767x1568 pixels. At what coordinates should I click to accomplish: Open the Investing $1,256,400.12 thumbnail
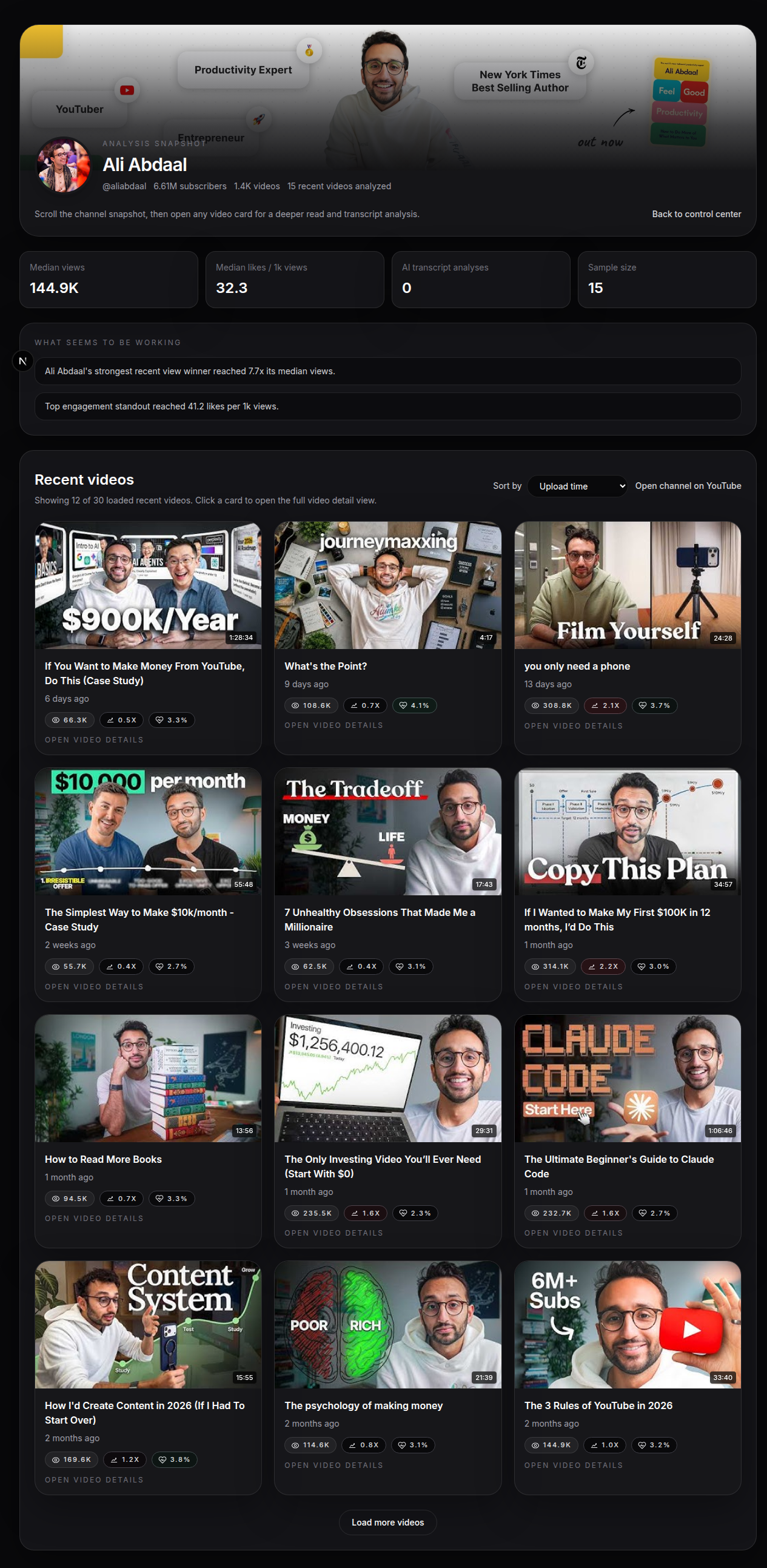pos(387,1078)
